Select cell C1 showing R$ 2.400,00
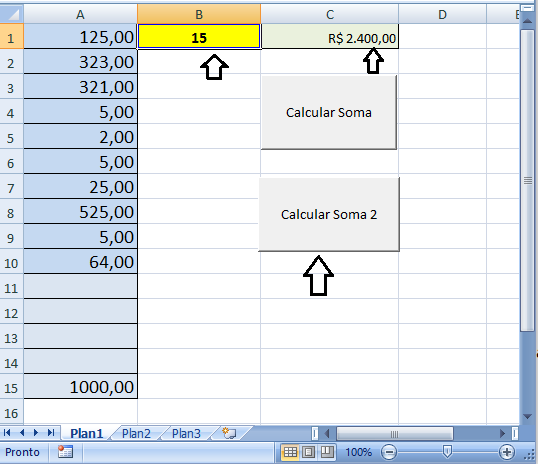The height and width of the screenshot is (464, 538). pos(330,36)
